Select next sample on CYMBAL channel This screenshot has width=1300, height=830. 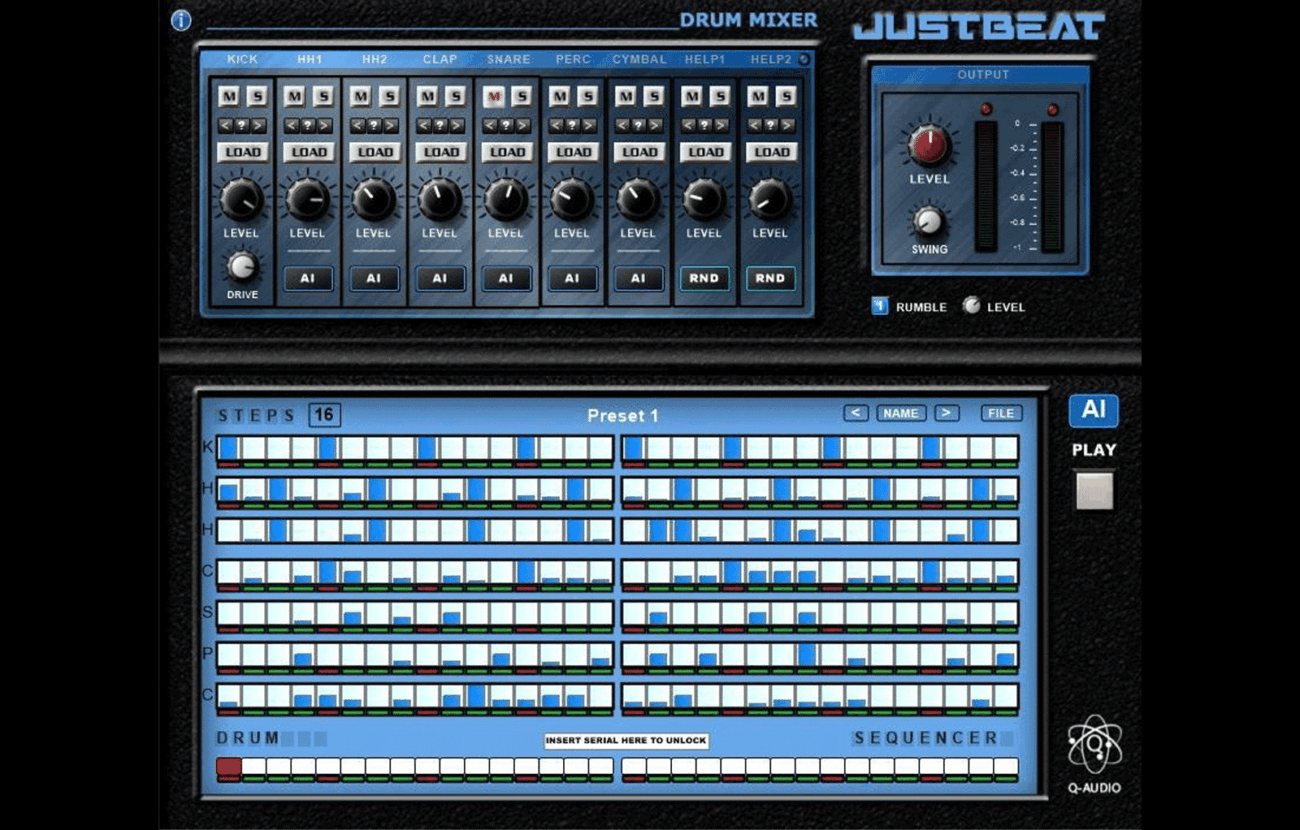pos(655,126)
